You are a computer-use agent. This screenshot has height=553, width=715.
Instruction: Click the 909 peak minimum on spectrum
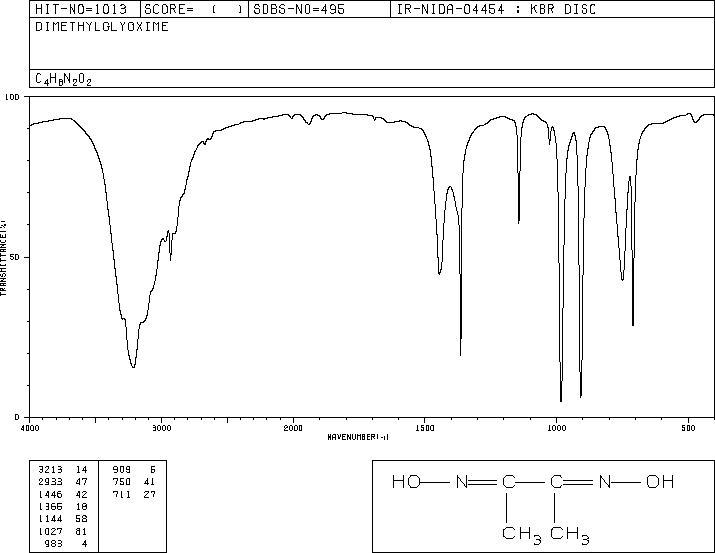[x=580, y=396]
